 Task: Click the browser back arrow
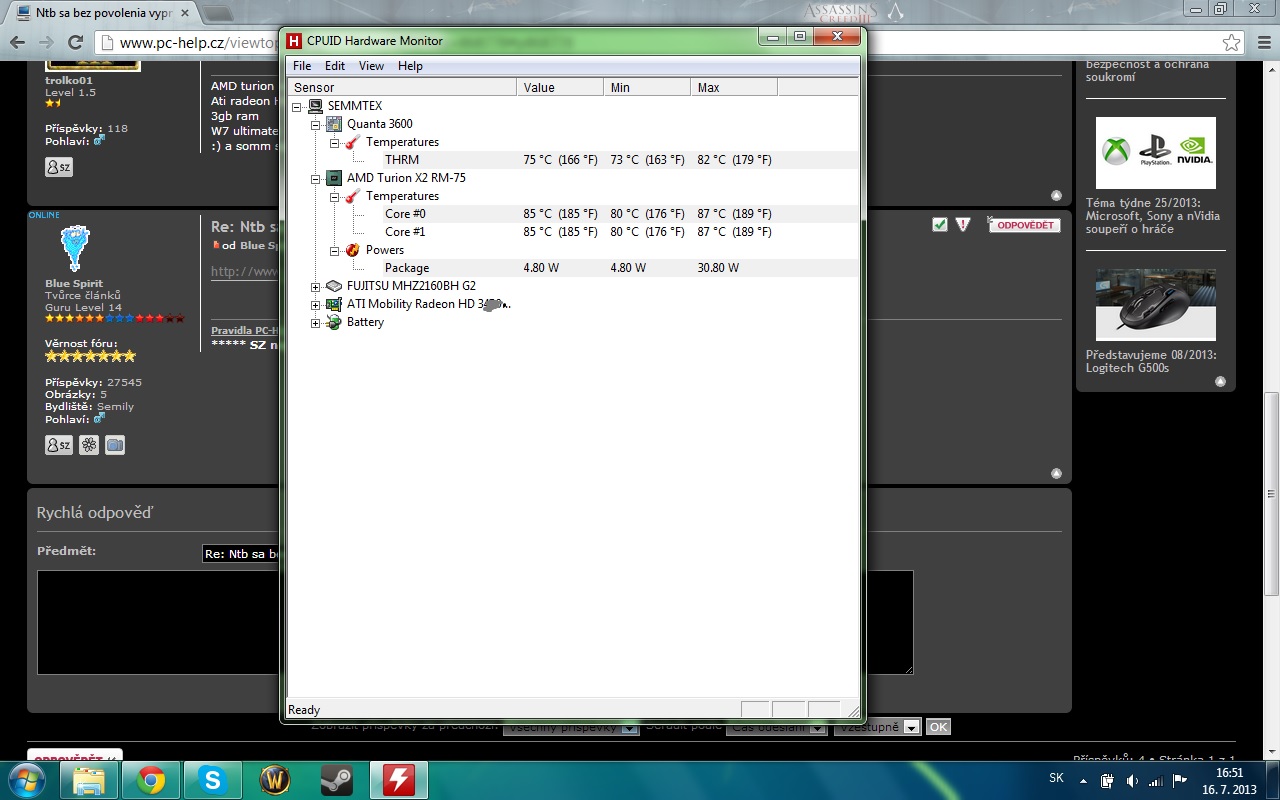pyautogui.click(x=17, y=43)
